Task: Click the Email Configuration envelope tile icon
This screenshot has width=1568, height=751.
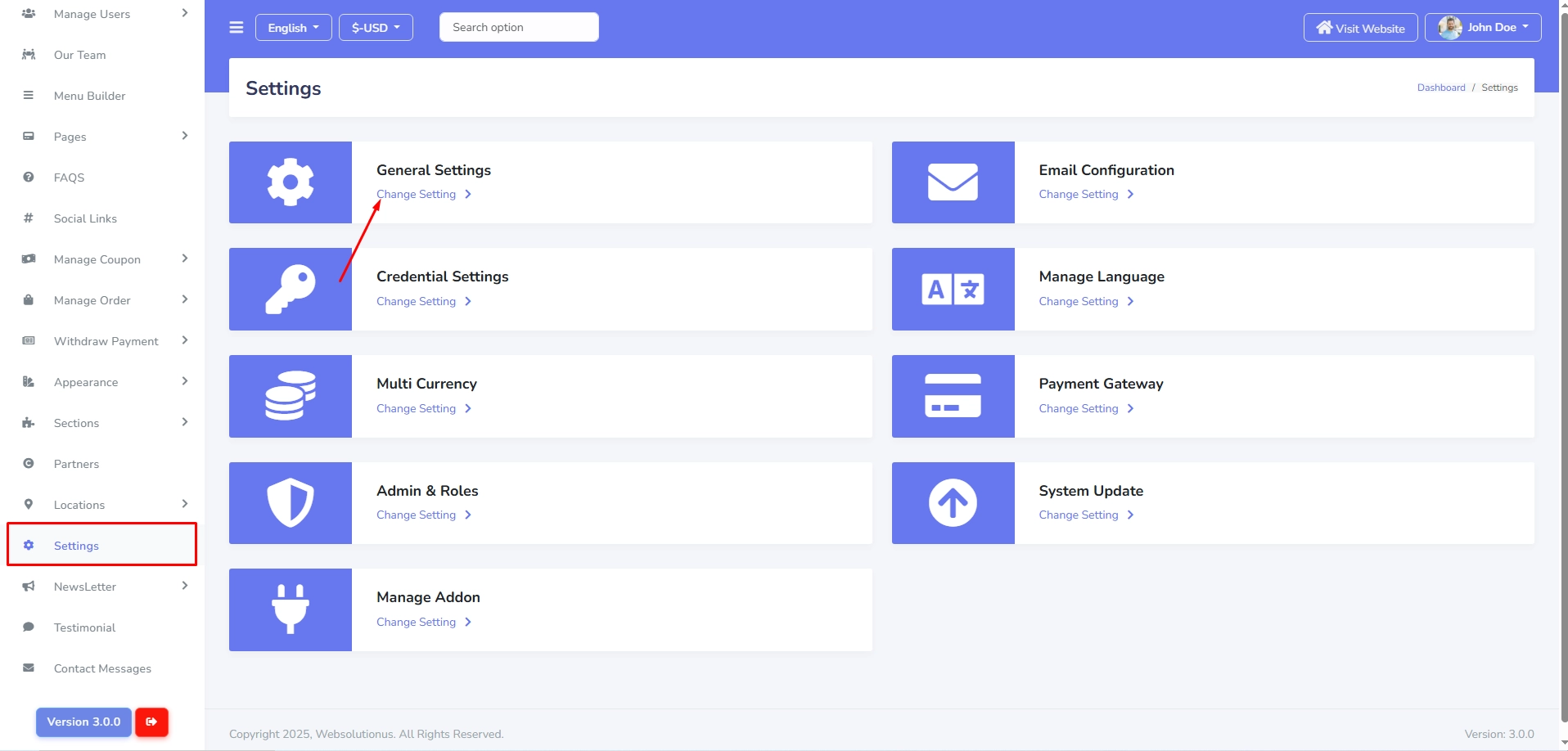Action: (x=953, y=182)
